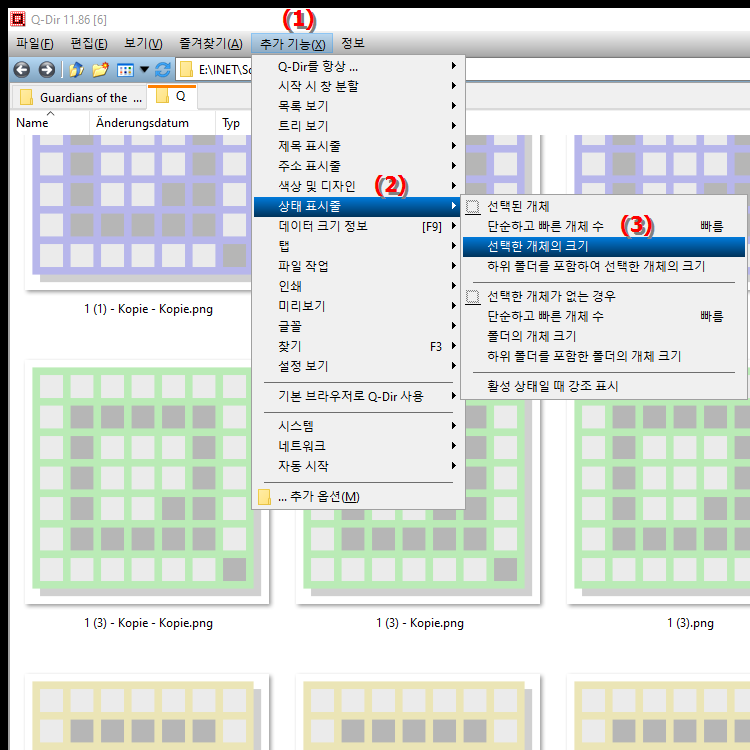Open the 글꼴 submenu entry
Screen dimensions: 750x750
(359, 326)
